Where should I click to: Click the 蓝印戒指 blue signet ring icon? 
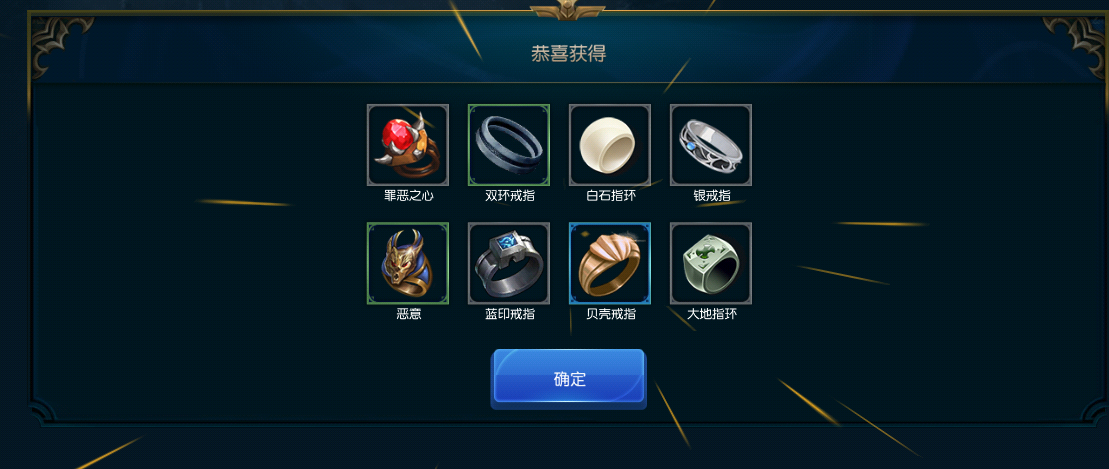[x=509, y=263]
